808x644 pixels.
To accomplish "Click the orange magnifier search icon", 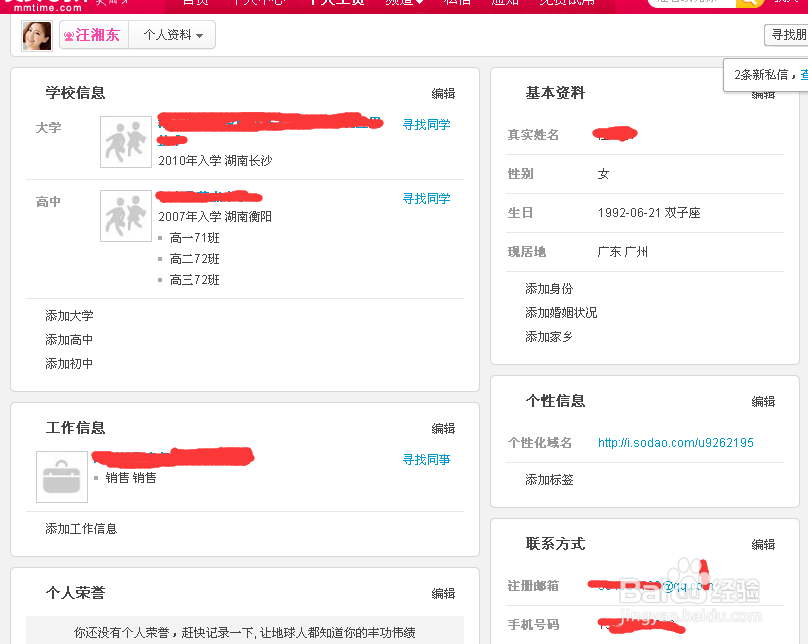I will 752,4.
